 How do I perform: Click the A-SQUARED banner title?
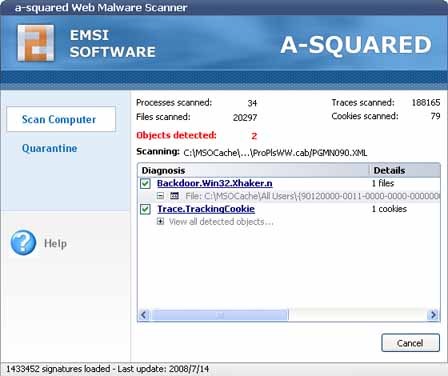(x=356, y=45)
